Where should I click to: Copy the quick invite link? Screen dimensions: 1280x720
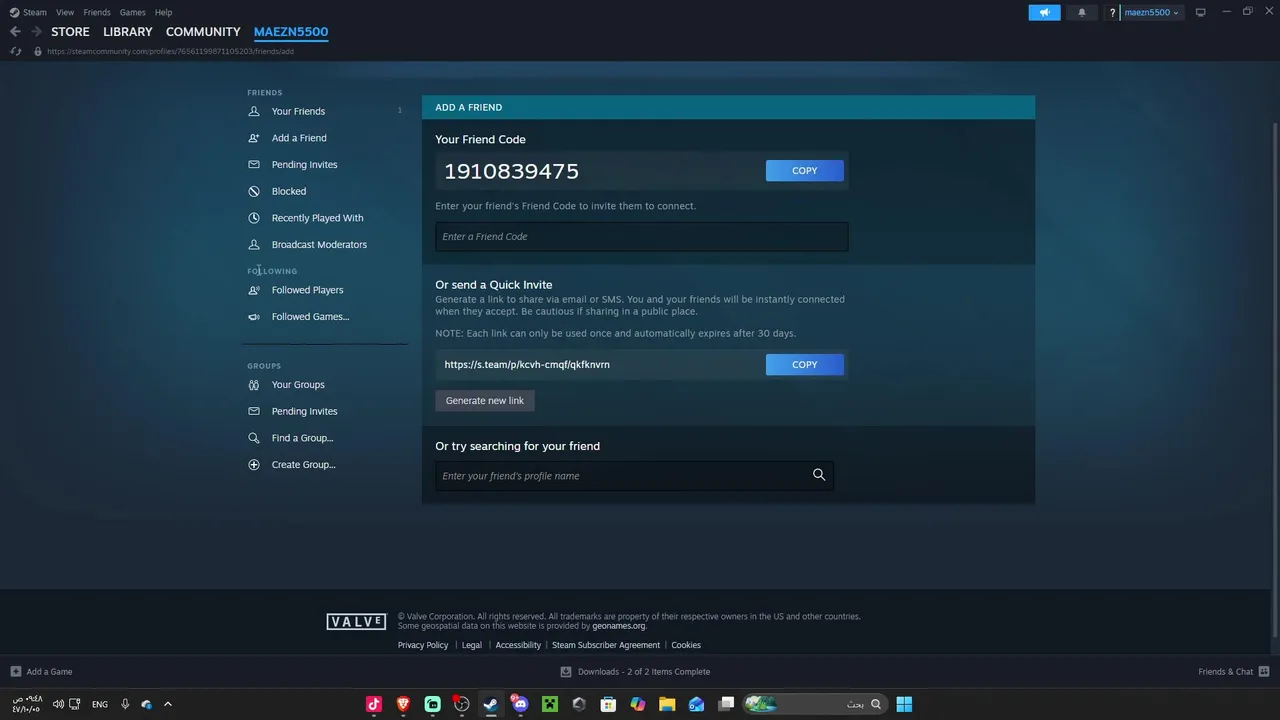805,365
